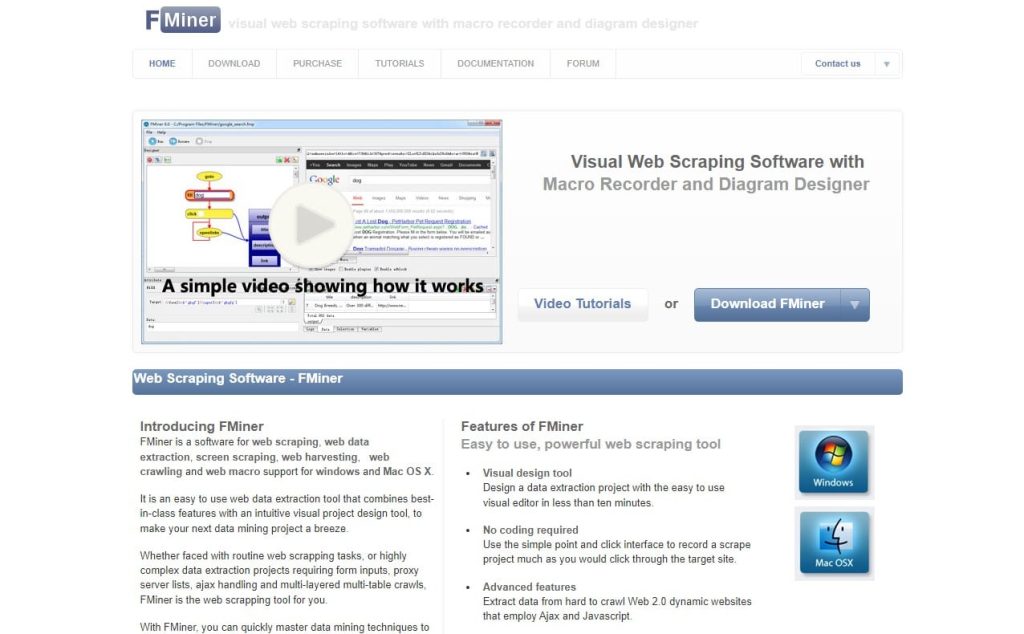Play the FMiner demo video
Viewport: 1024px width, 634px height.
[311, 225]
